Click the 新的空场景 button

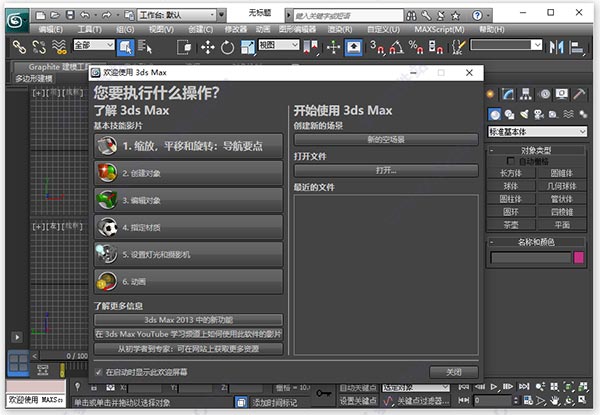(386, 140)
